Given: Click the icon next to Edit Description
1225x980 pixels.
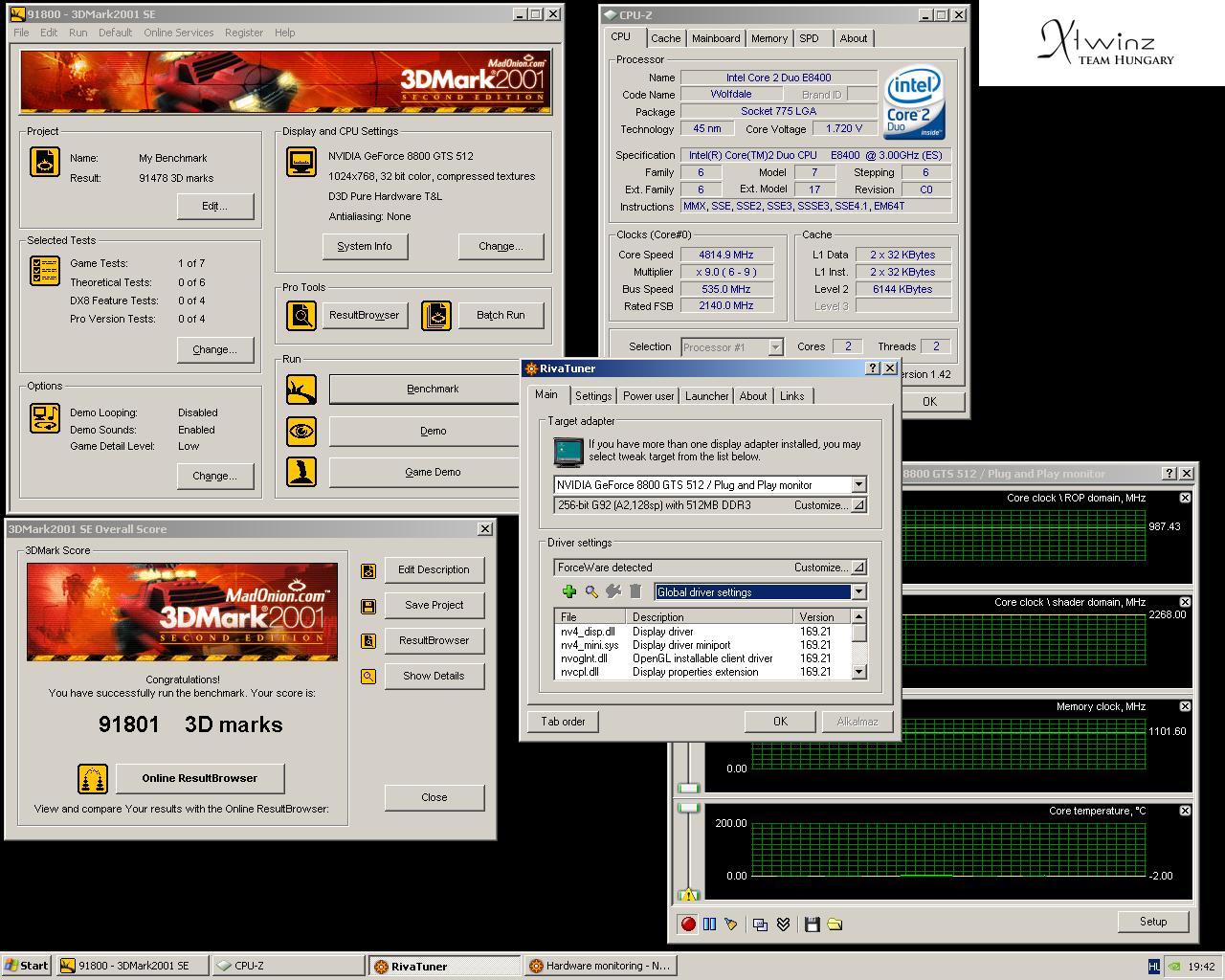Looking at the screenshot, I should (x=368, y=570).
